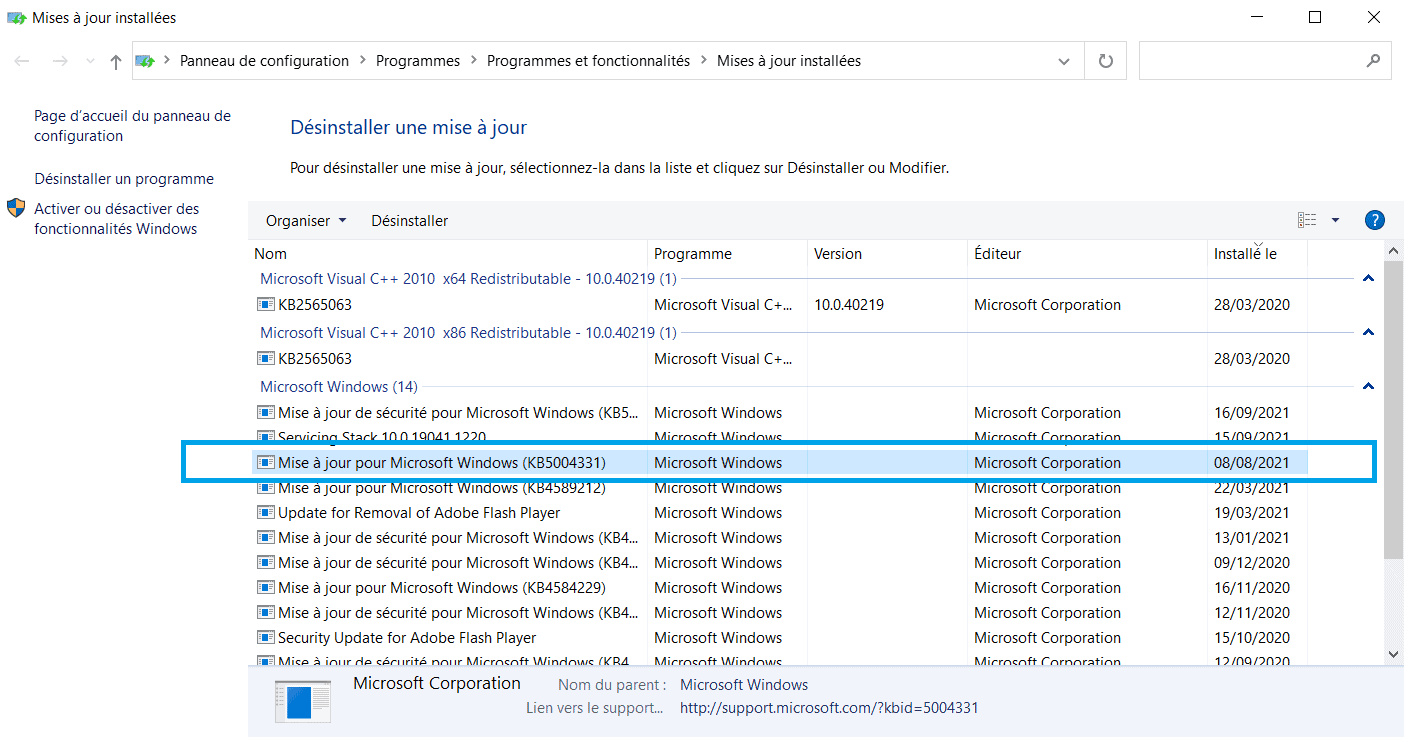Select Microsoft Visual C++ 2010 x64 group header
This screenshot has width=1404, height=737.
(468, 279)
